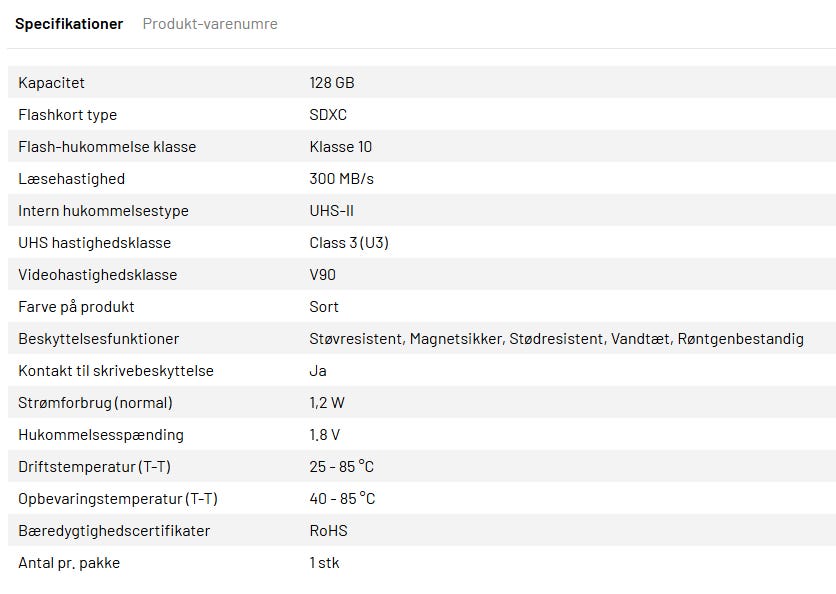Click the Kontakt til skrivebeskyttelse label

point(116,371)
